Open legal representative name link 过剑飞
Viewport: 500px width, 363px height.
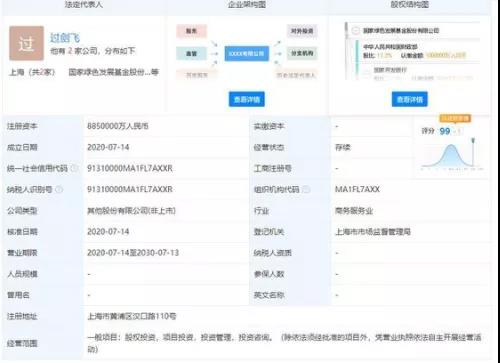click(65, 38)
